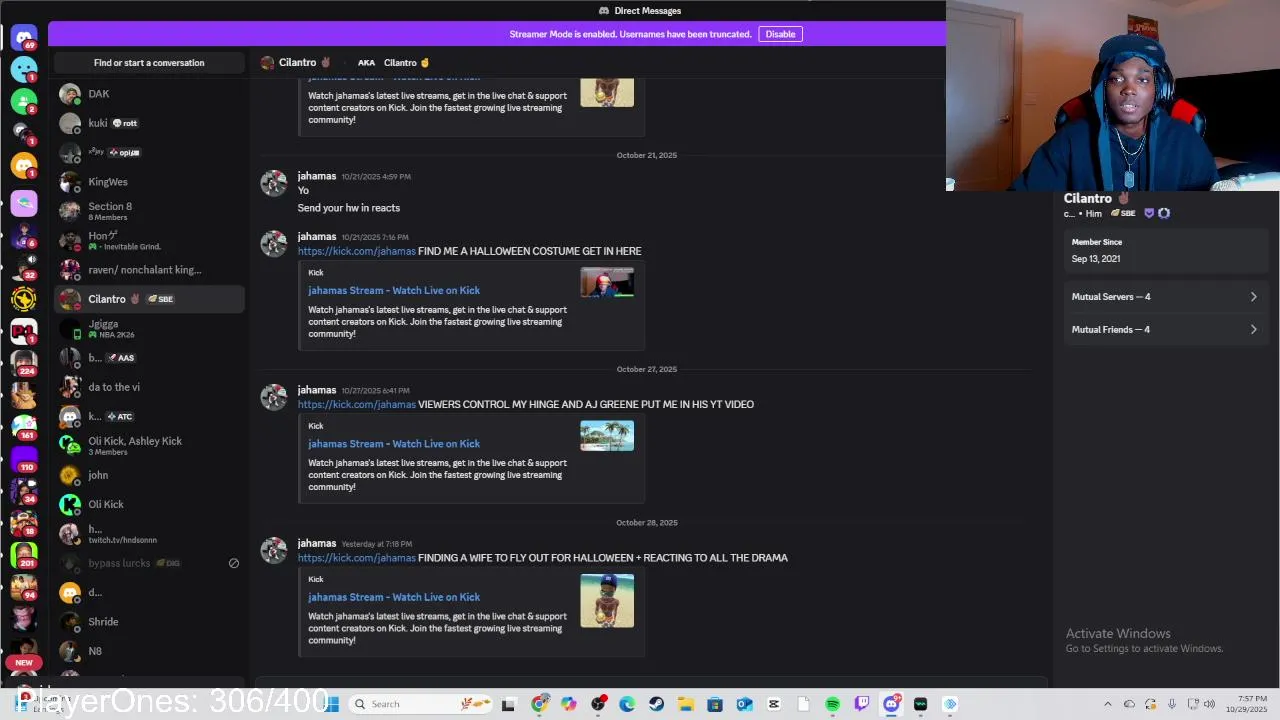Click SBE tag on Cilantro profile
This screenshot has width=1280, height=720.
coord(1123,214)
